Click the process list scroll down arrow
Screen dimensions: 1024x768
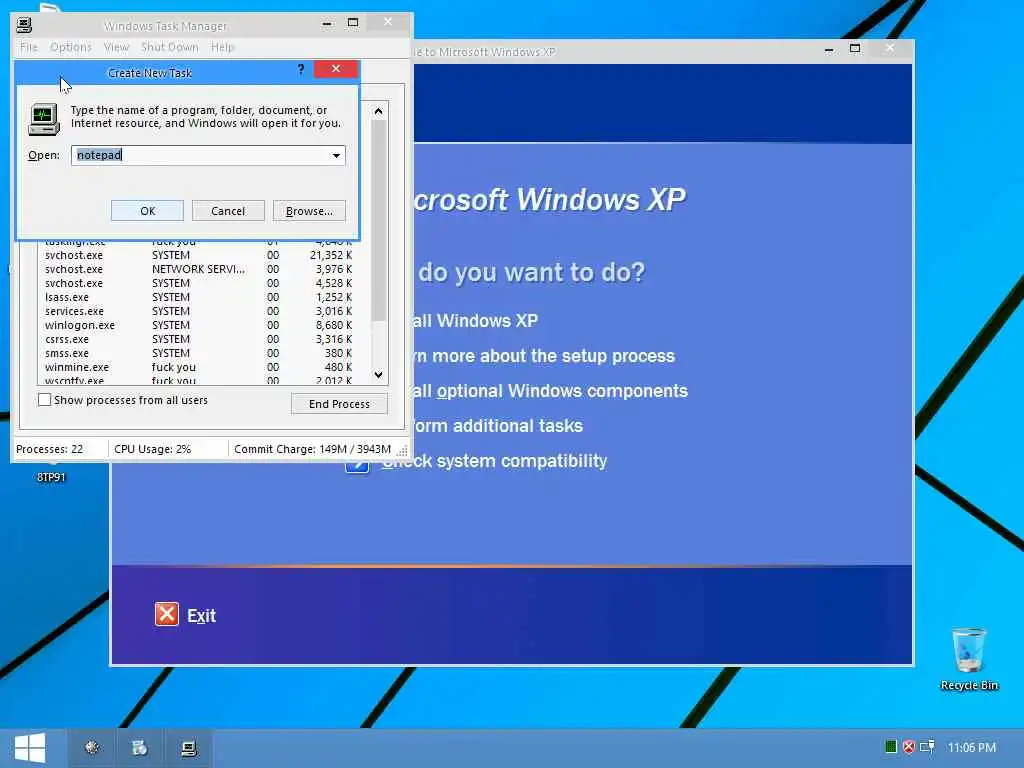(x=378, y=374)
